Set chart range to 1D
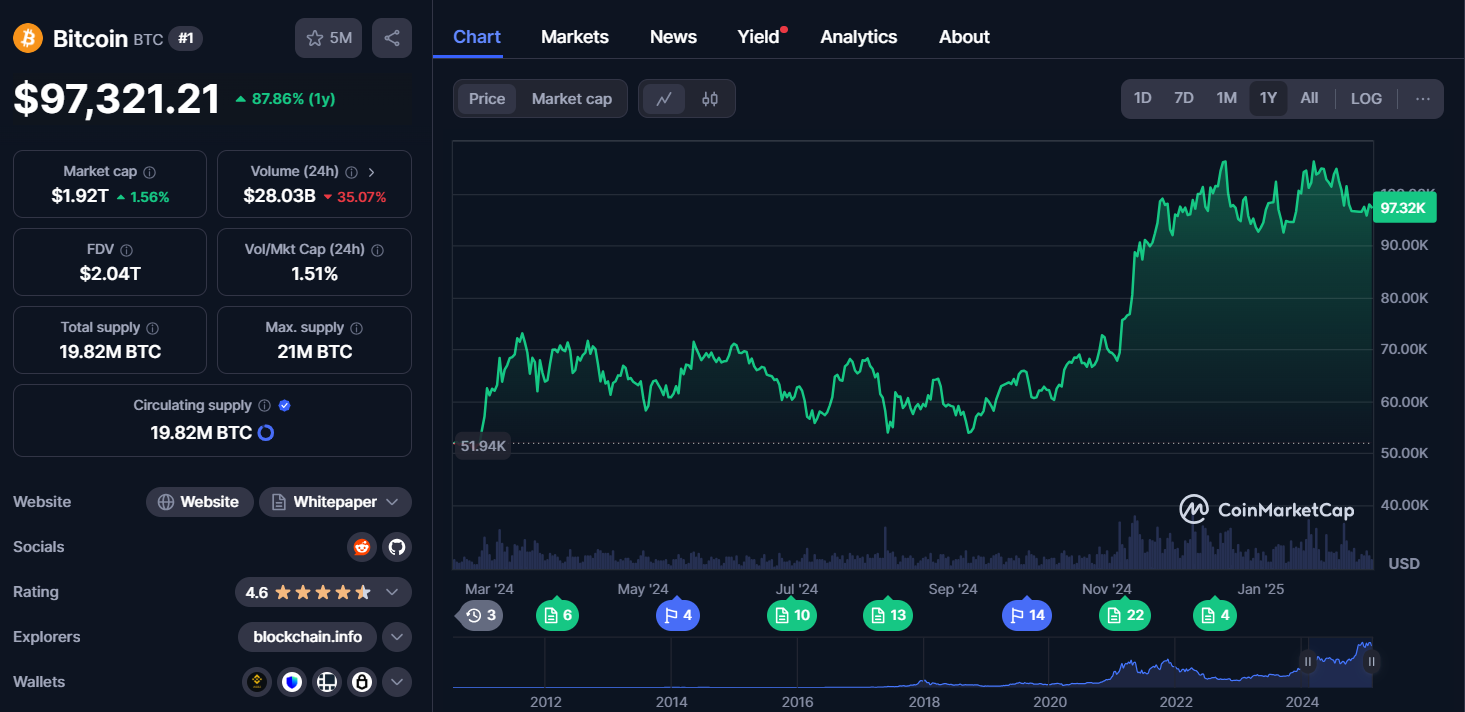 1143,98
